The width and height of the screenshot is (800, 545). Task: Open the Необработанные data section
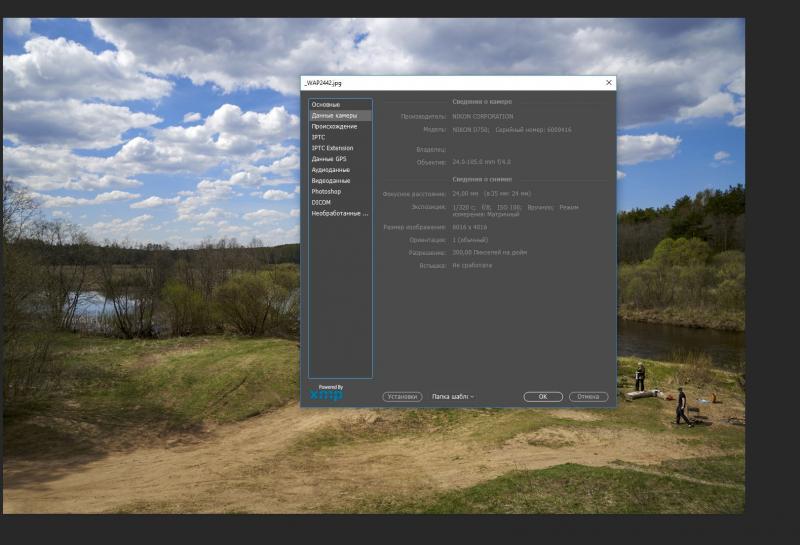click(340, 213)
